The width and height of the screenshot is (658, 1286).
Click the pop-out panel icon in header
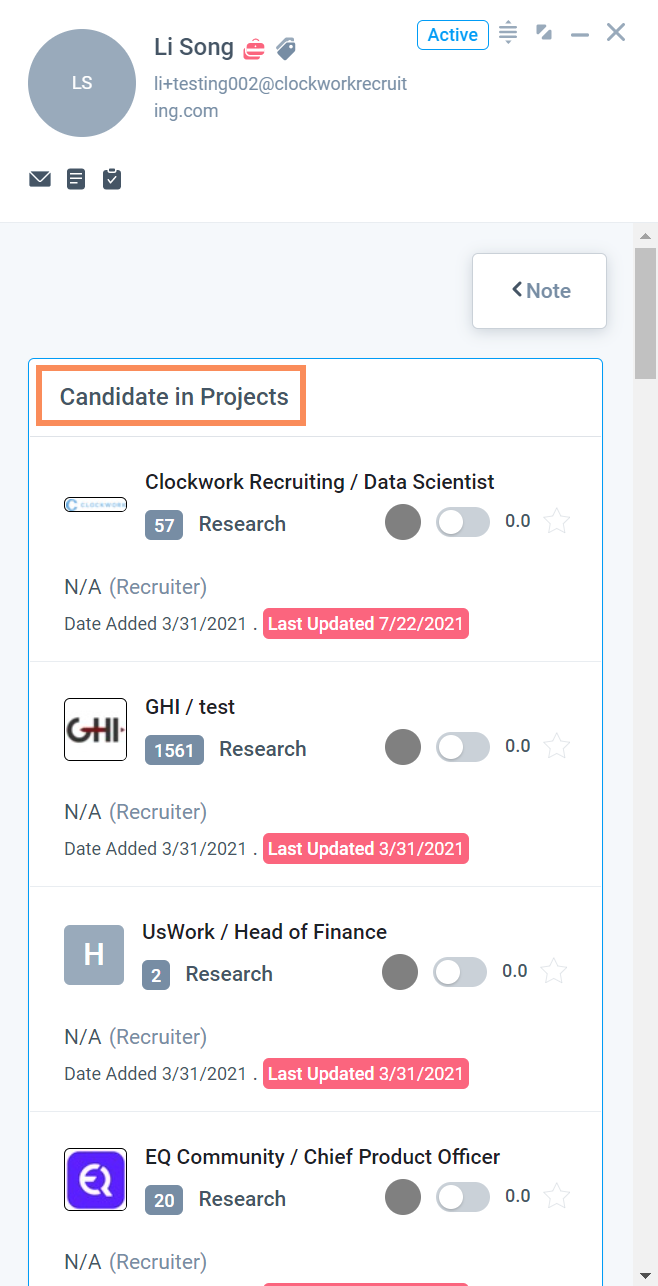pos(544,33)
